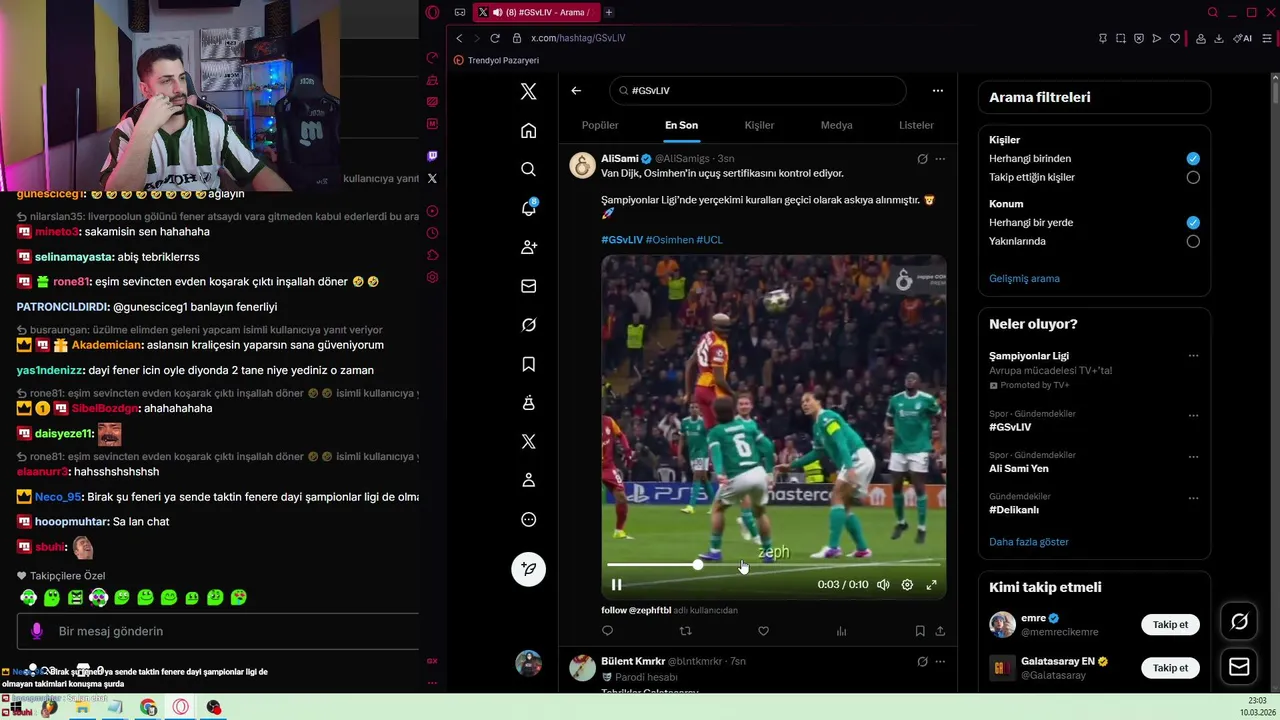This screenshot has height=720, width=1280.
Task: Select 'Herhangi birinden' people filter
Action: pos(1193,158)
